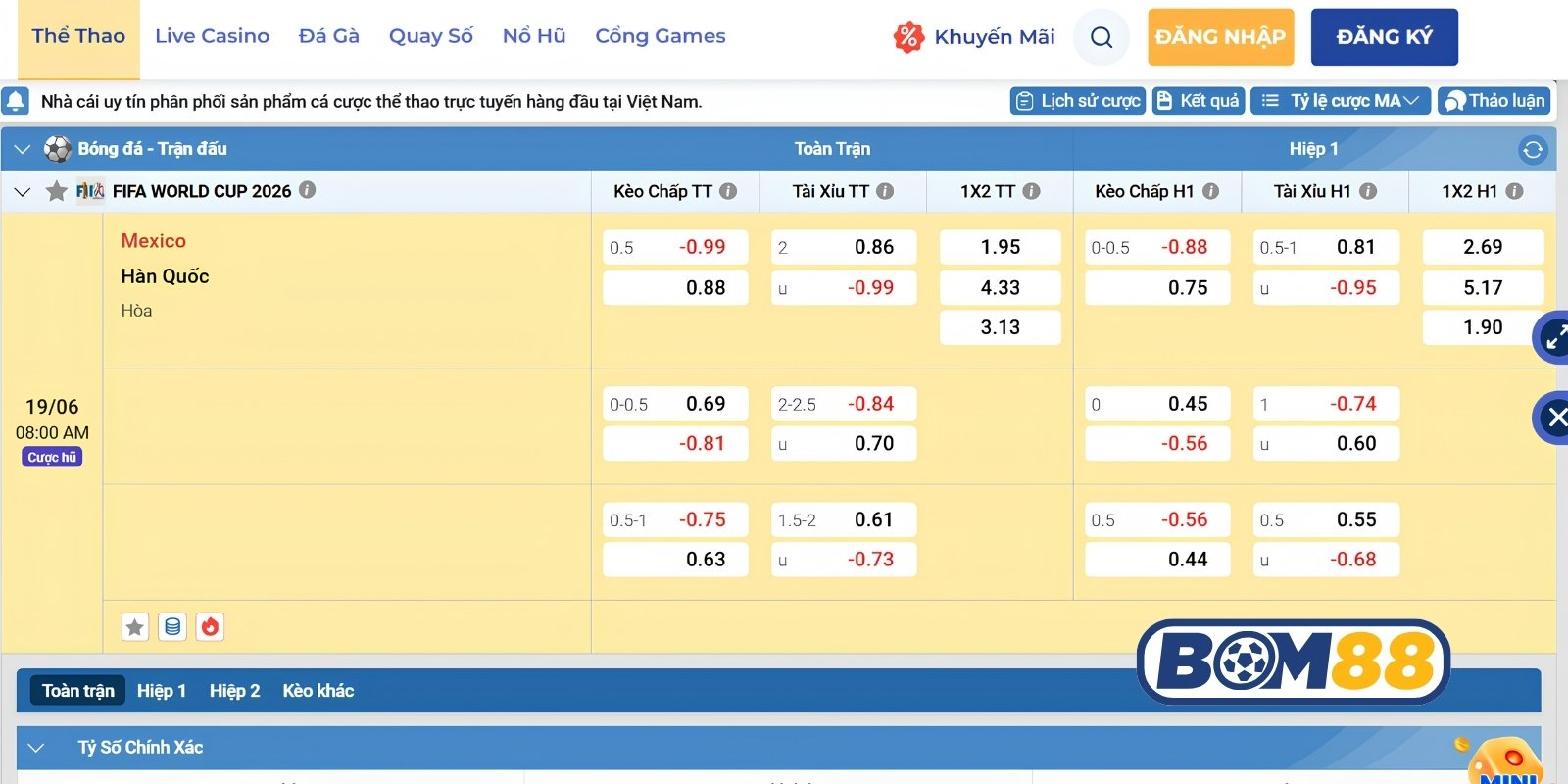Select handicap 0.5-1 odds -0.75

click(x=675, y=520)
